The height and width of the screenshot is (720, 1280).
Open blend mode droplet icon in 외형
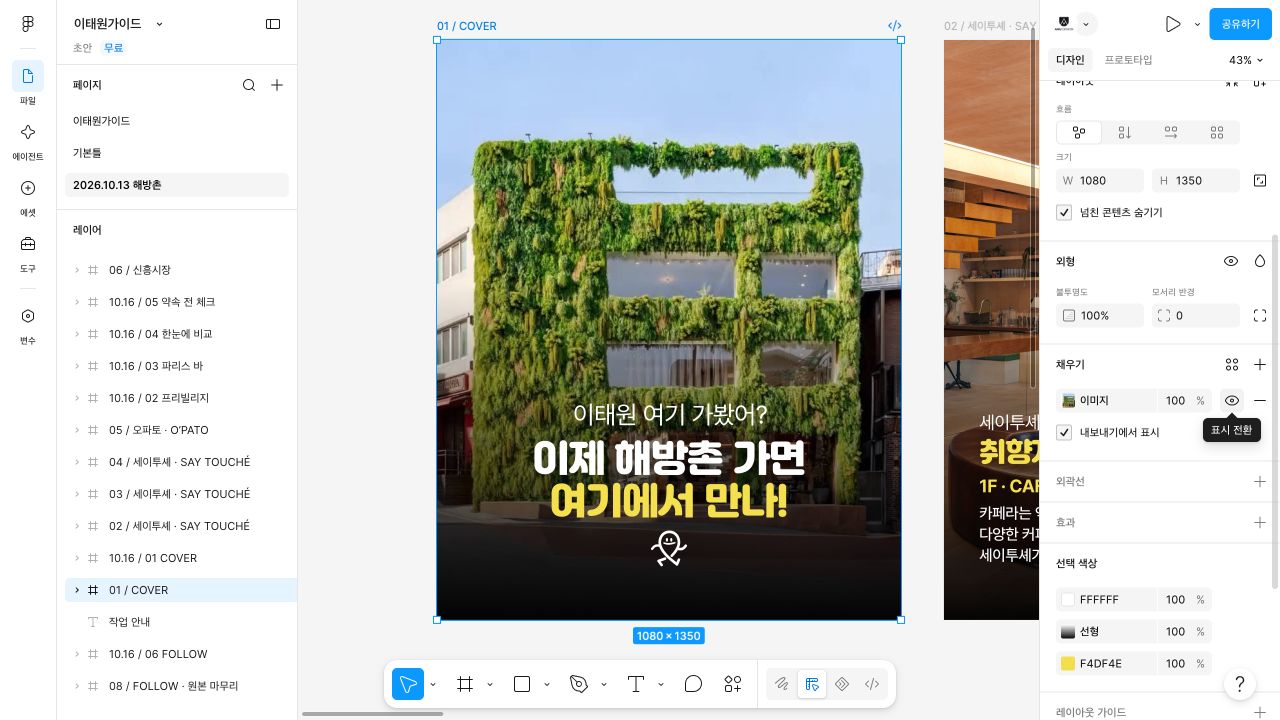1260,261
